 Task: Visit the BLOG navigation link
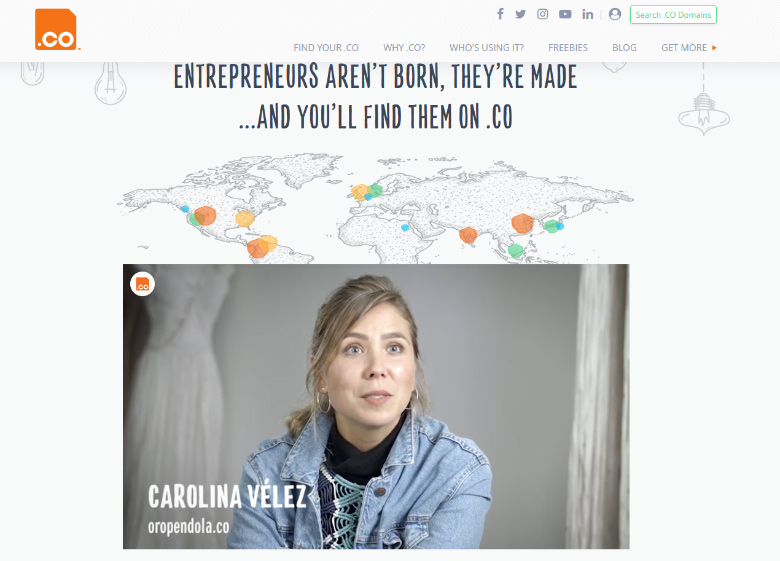[624, 48]
